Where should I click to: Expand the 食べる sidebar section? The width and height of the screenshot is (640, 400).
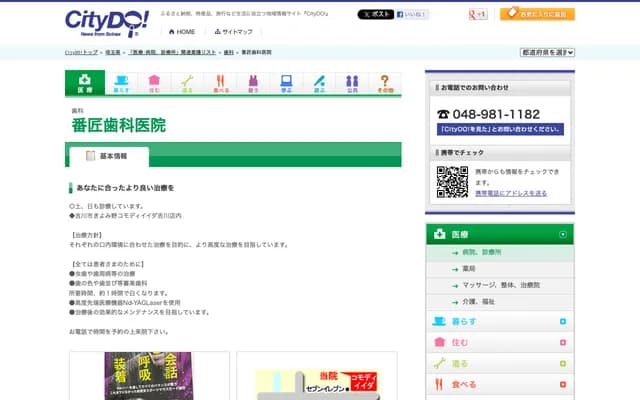coord(564,384)
